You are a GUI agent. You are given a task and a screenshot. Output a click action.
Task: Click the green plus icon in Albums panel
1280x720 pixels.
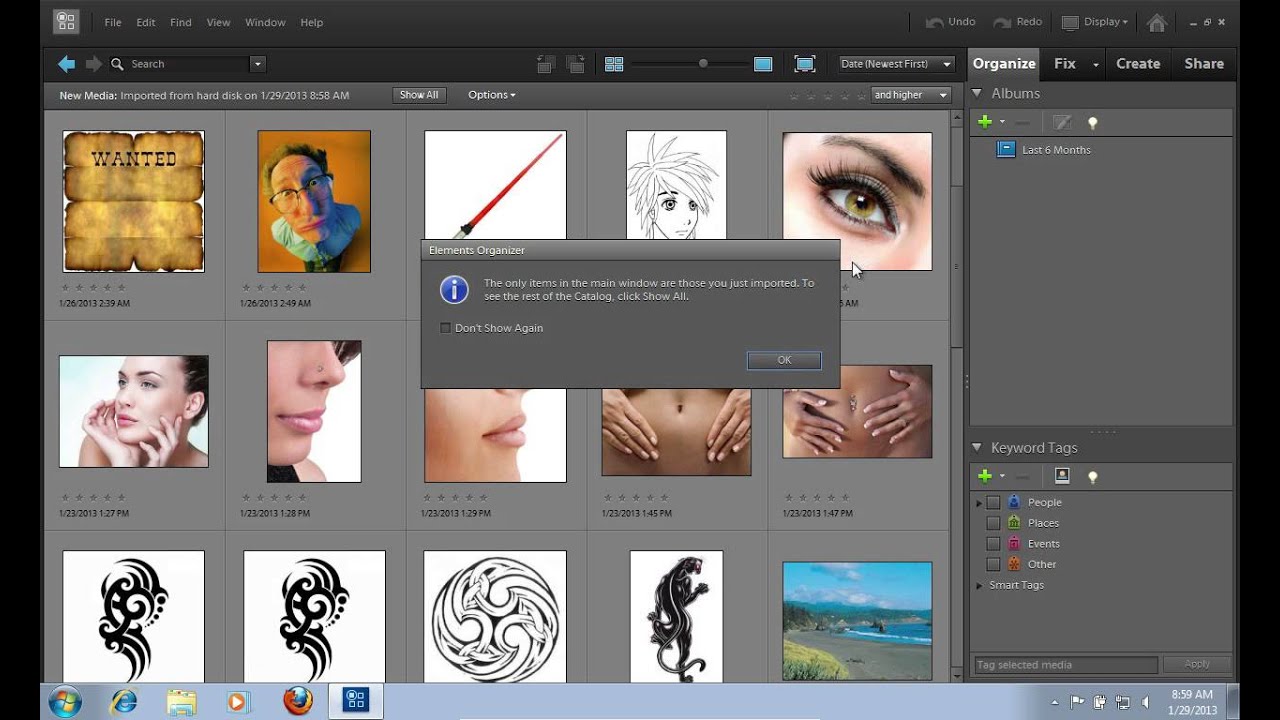click(985, 122)
